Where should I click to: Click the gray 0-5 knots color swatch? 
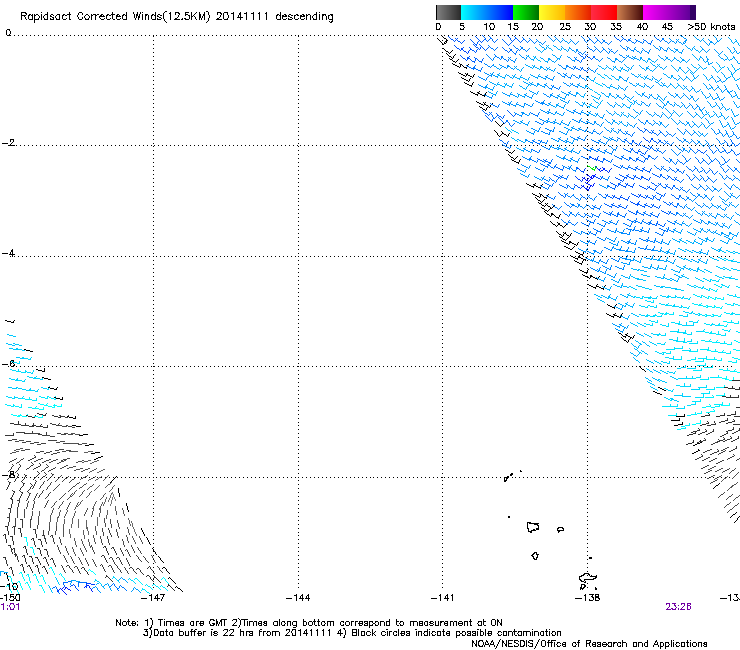[448, 12]
